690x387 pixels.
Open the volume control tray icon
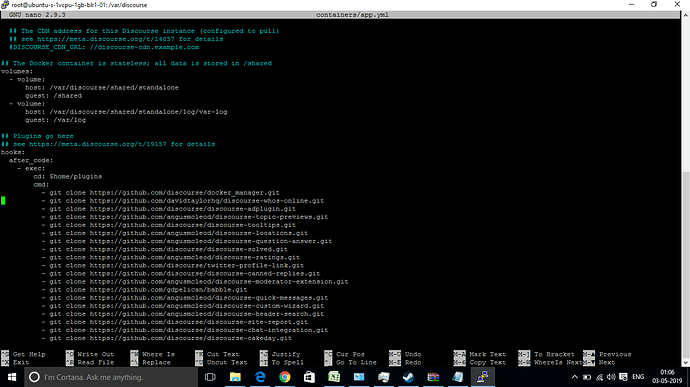(611, 377)
